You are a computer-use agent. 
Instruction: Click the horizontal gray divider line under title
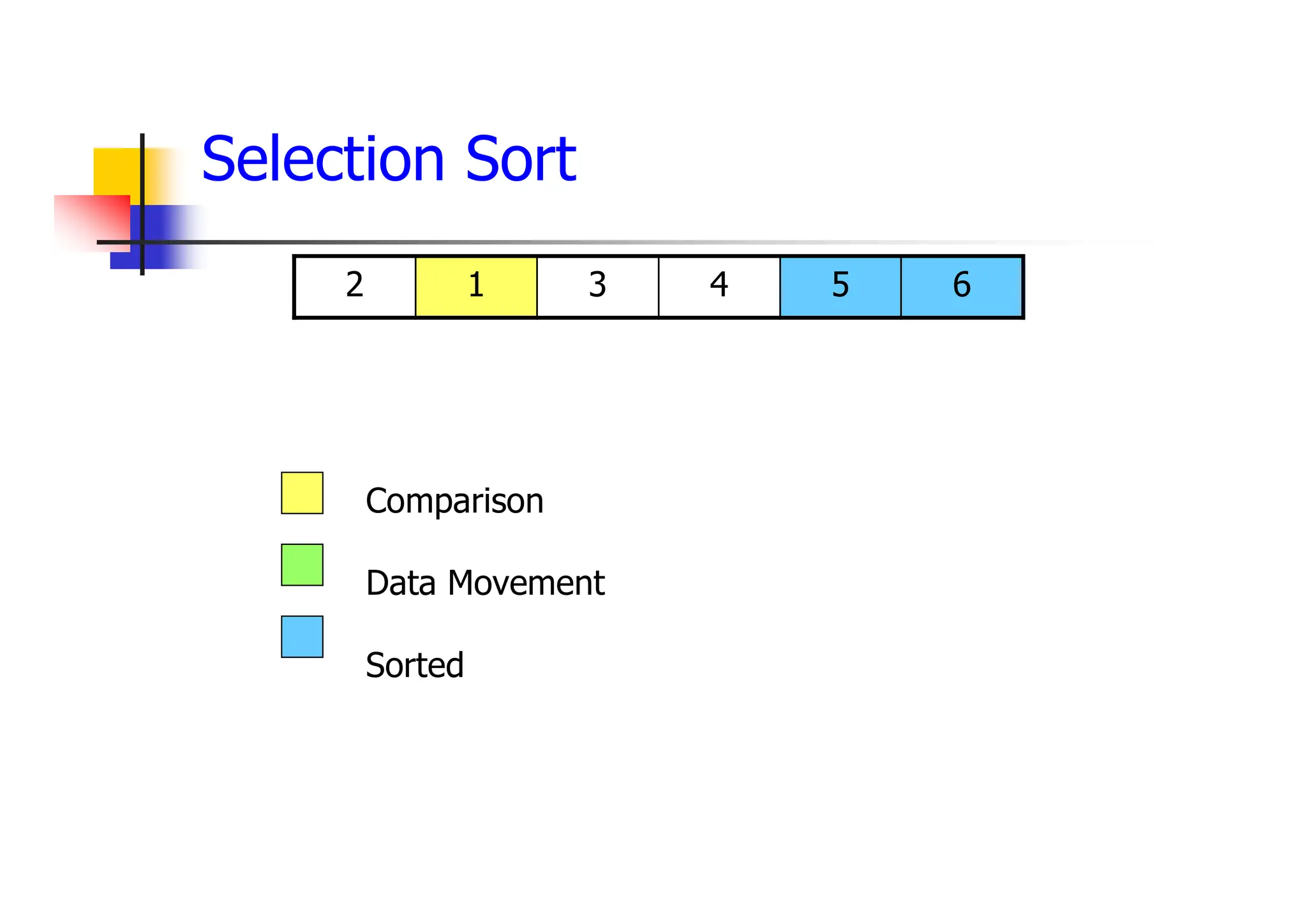pos(574,242)
